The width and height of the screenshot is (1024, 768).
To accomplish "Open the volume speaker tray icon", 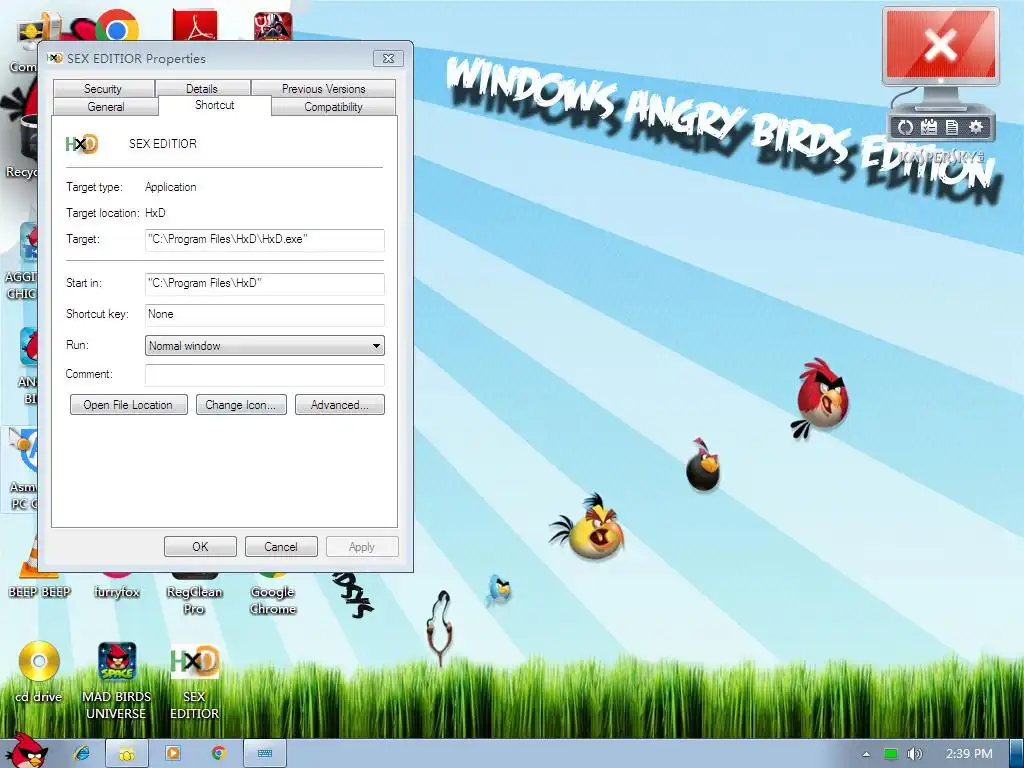I will (914, 754).
